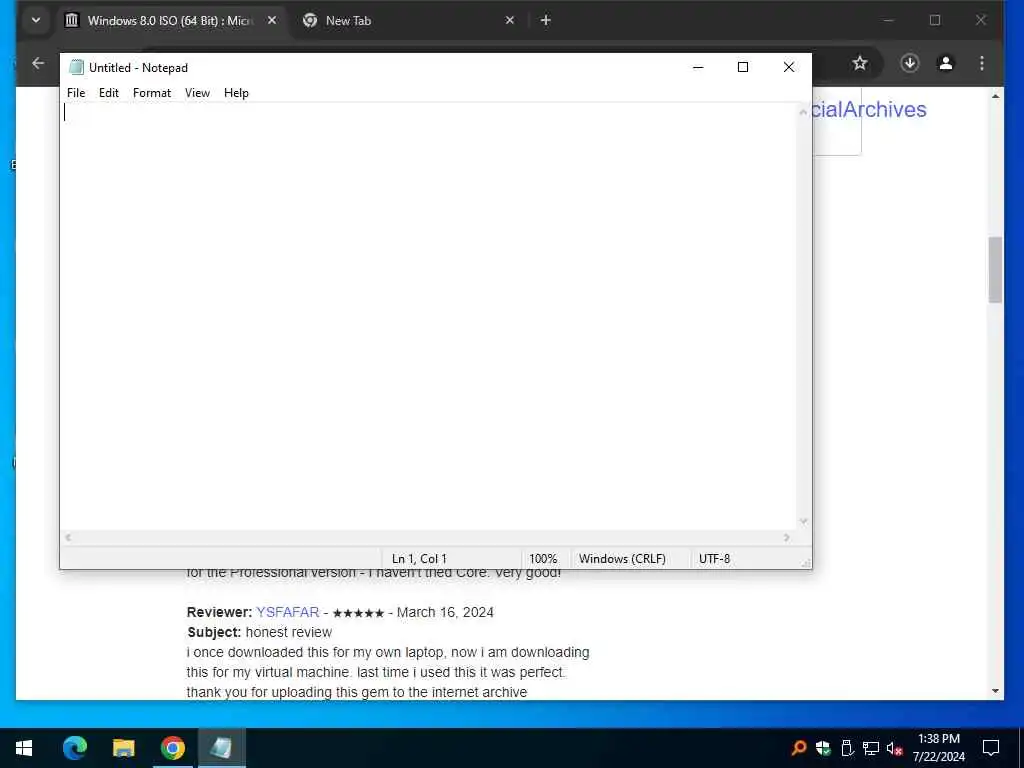Open the View menu in Notepad
The height and width of the screenshot is (768, 1024).
pyautogui.click(x=197, y=93)
